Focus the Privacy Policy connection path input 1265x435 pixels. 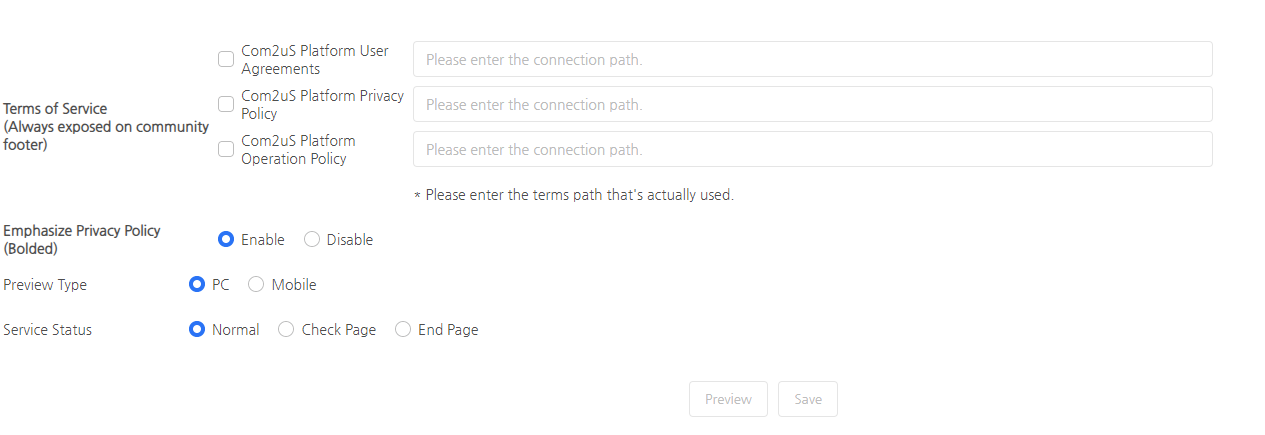pyautogui.click(x=812, y=104)
